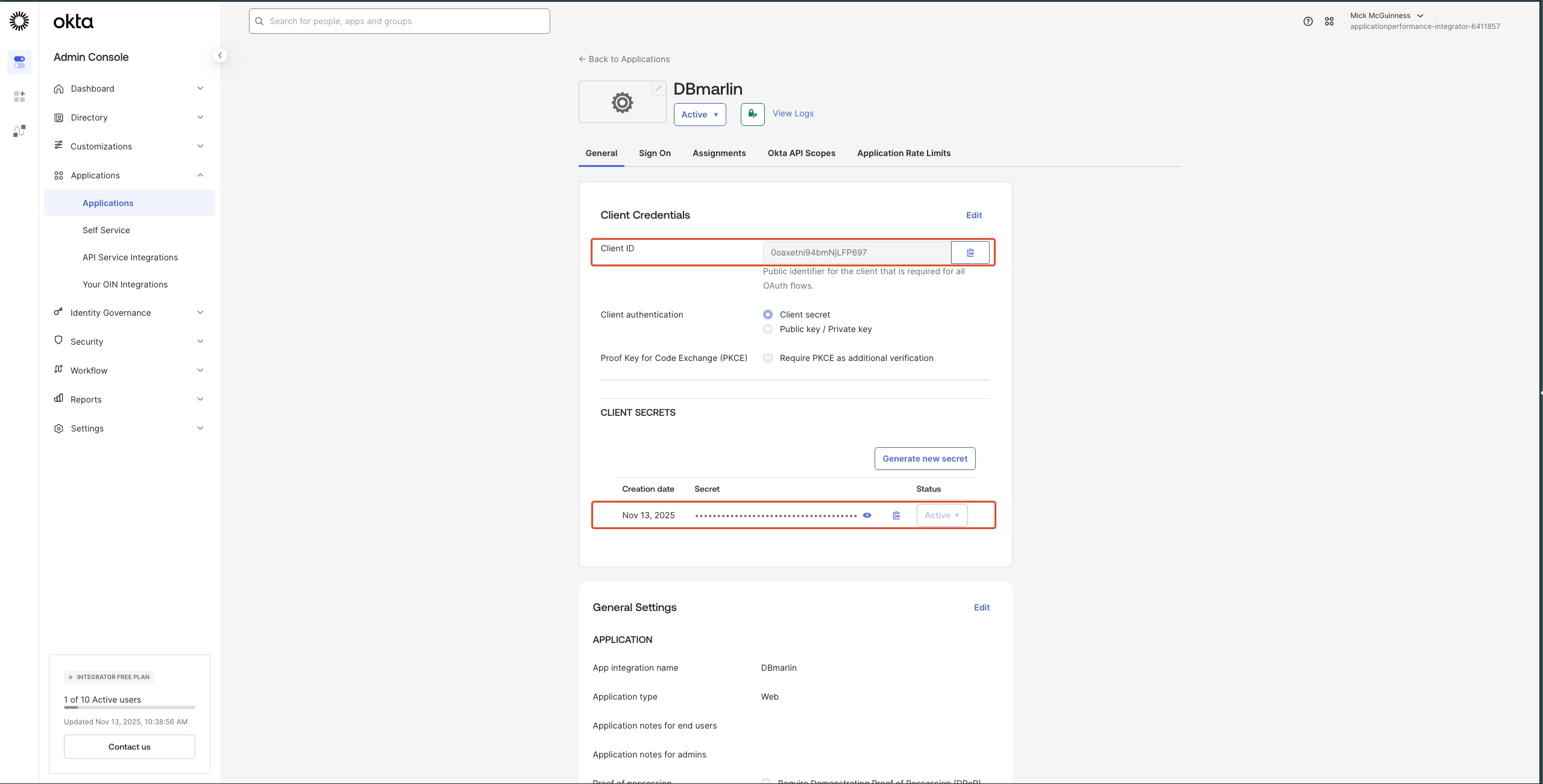Viewport: 1543px width, 784px height.
Task: Open the Mick McGuinness account menu
Action: pyautogui.click(x=1386, y=16)
